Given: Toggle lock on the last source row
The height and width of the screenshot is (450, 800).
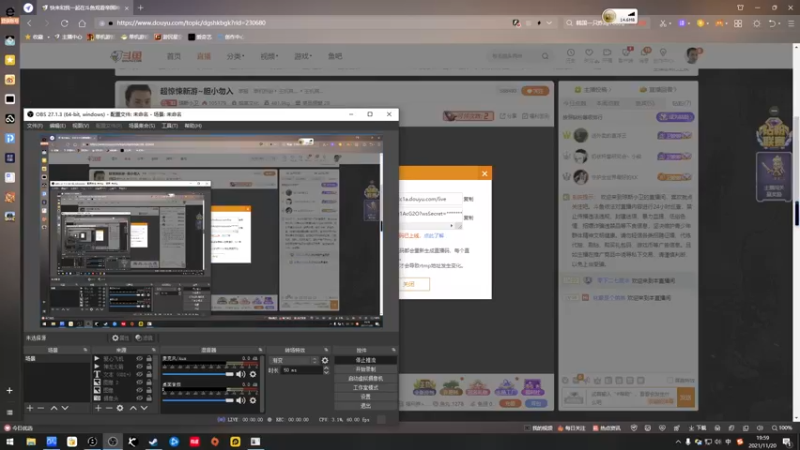Looking at the screenshot, I should click(149, 398).
